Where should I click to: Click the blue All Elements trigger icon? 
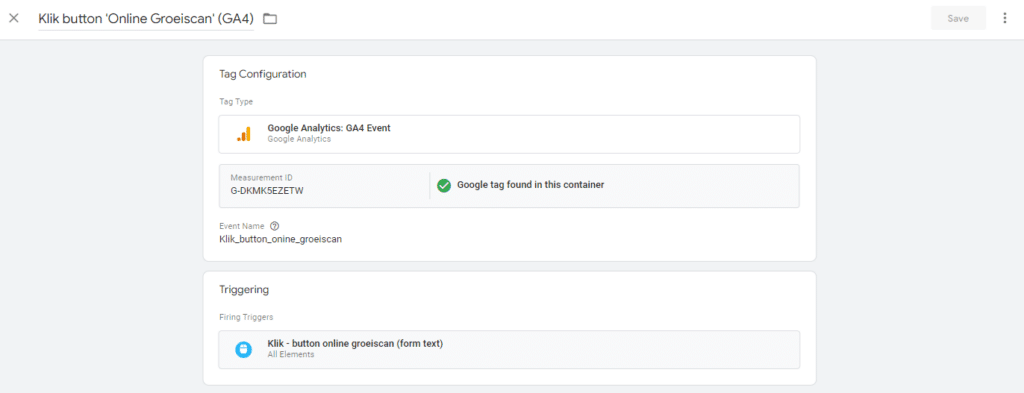point(244,349)
